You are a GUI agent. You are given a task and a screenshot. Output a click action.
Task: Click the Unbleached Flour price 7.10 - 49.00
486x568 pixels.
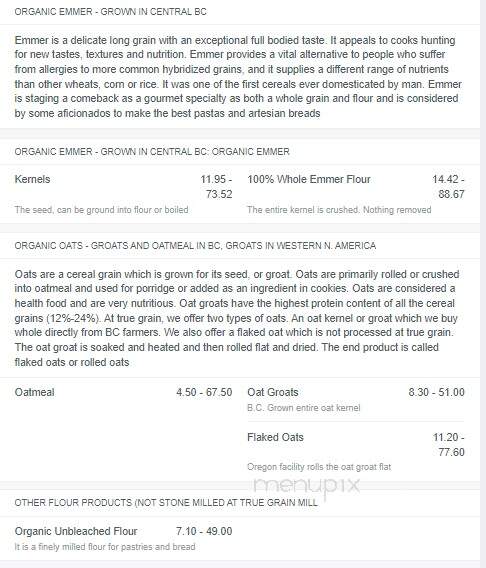tap(204, 531)
